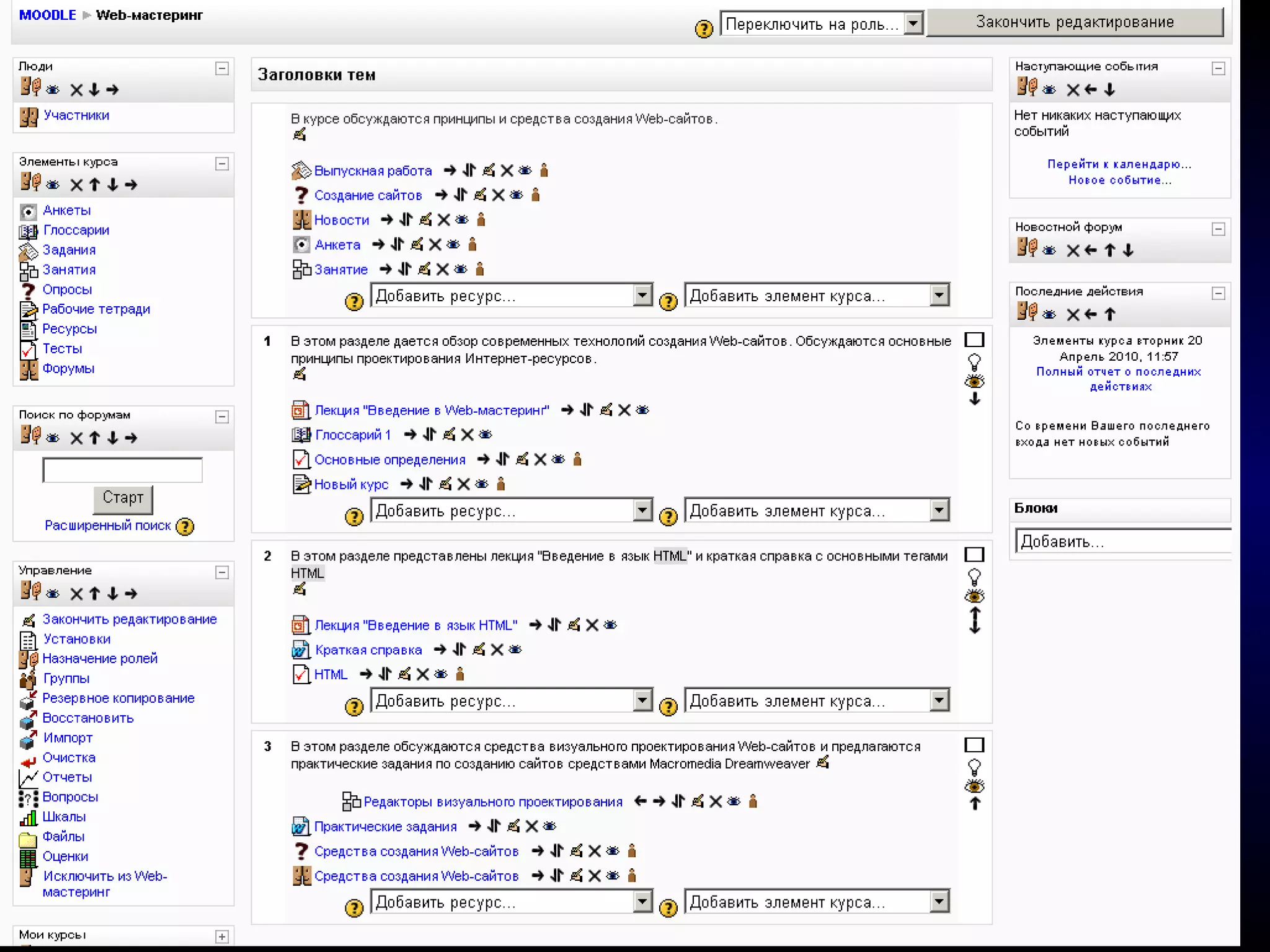Open Назначение ролей in Управление
1270x952 pixels.
tap(100, 659)
